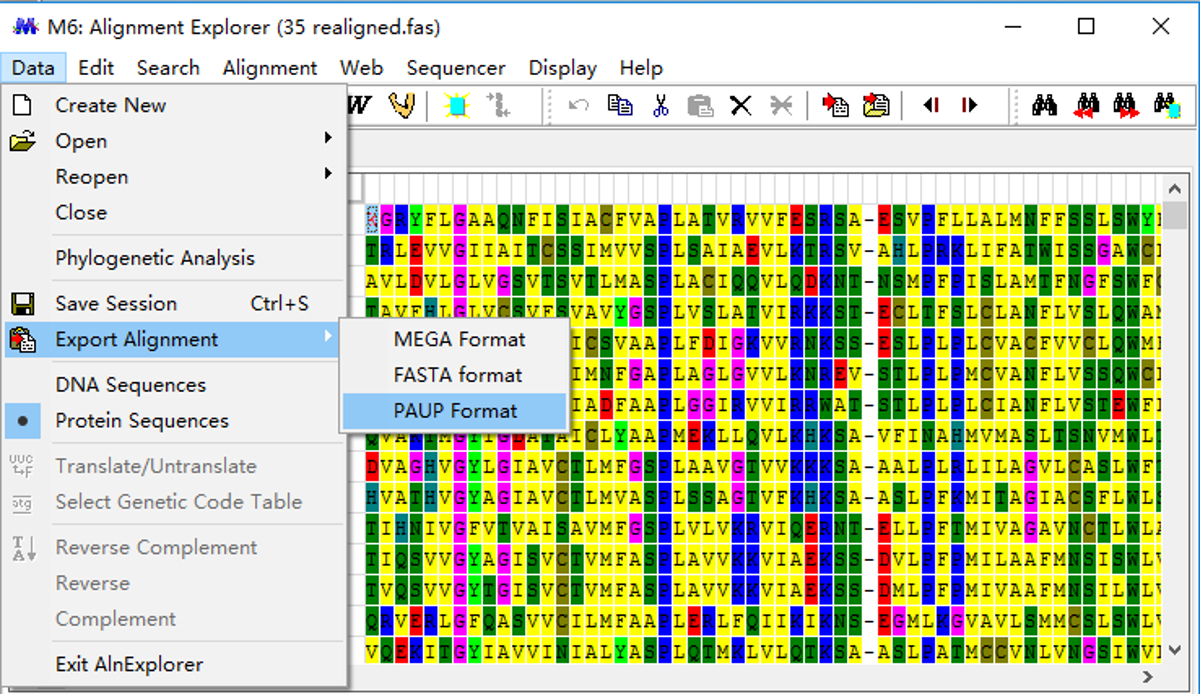Click Exit AlnExplorer
This screenshot has height=694, width=1200.
click(129, 664)
